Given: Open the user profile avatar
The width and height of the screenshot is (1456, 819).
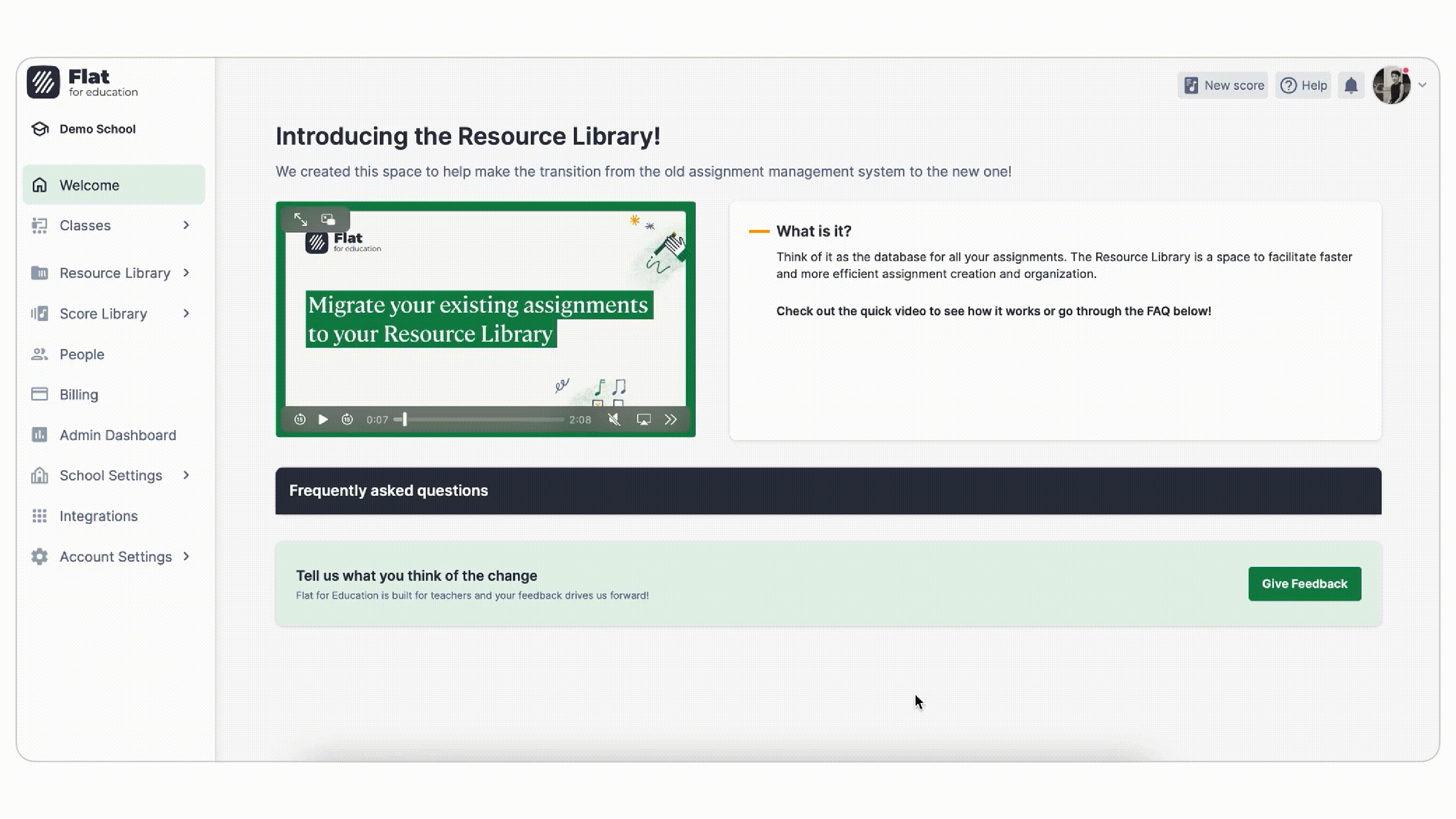Looking at the screenshot, I should [x=1391, y=85].
